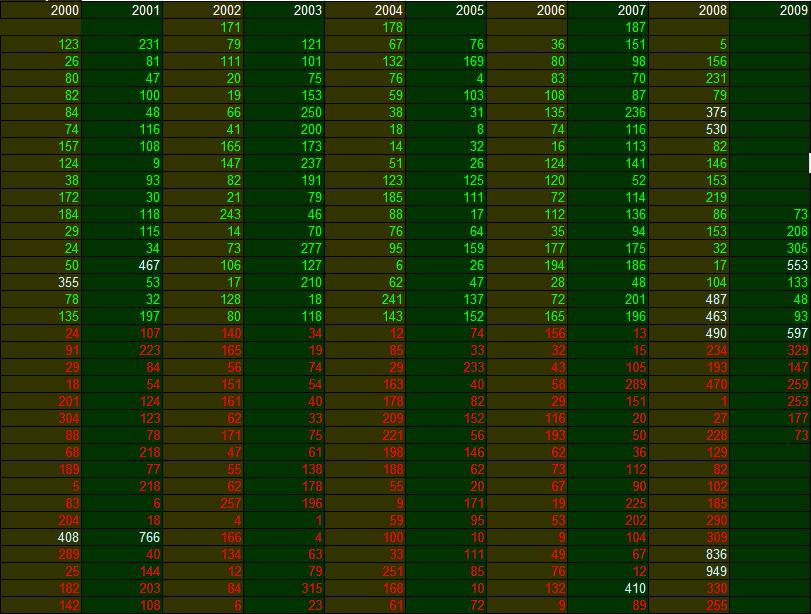Select the white 836 cell in 2008

pos(689,555)
